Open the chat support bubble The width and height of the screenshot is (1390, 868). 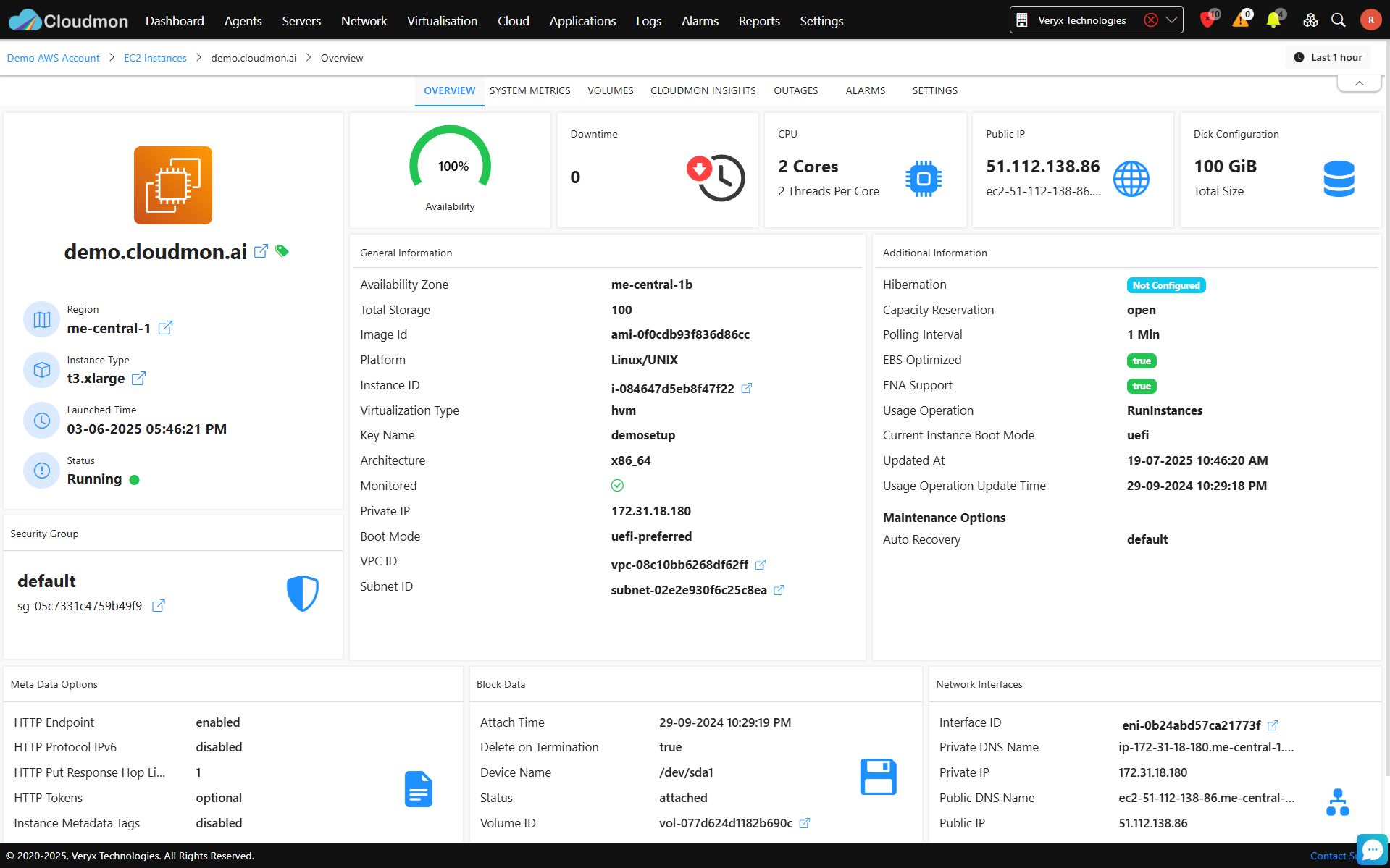pos(1372,849)
